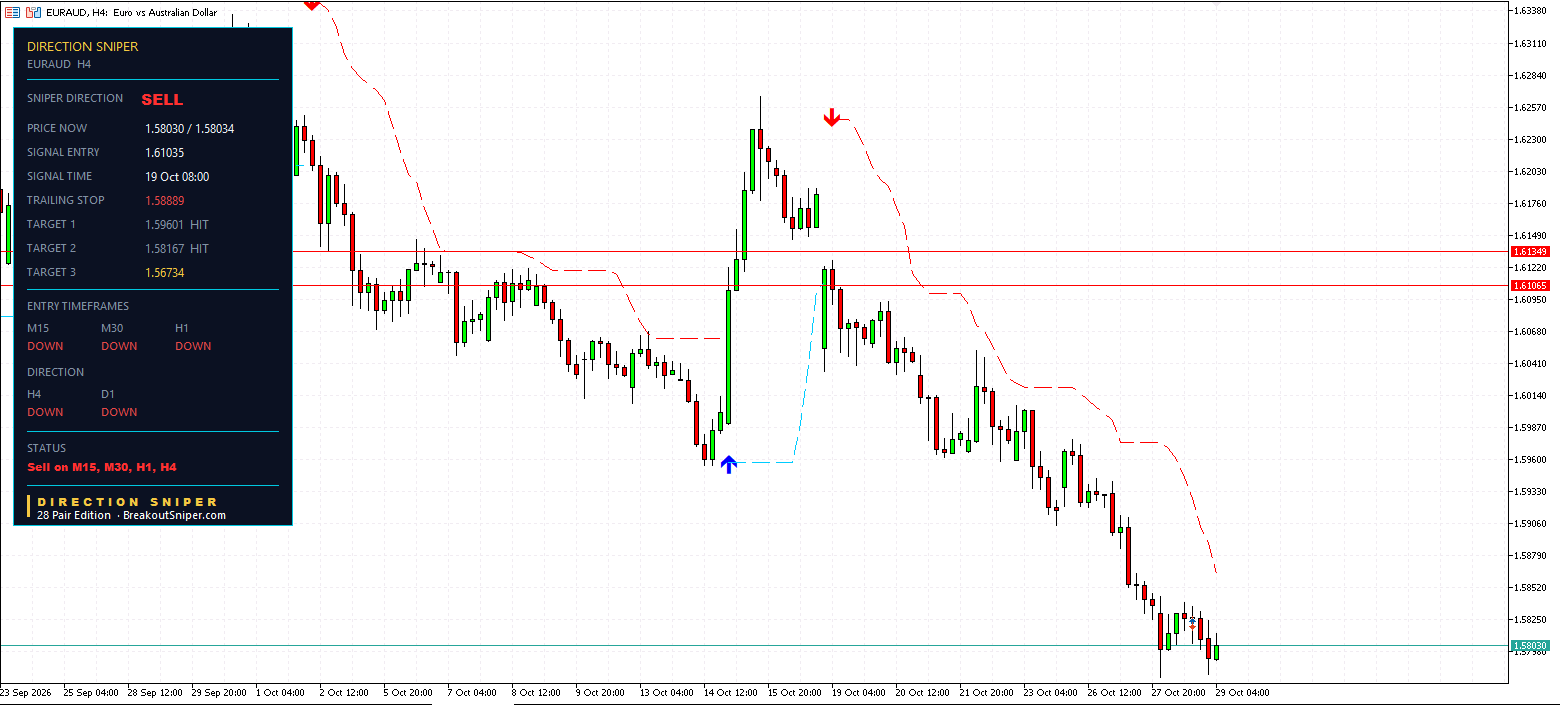
Task: Select the trailing stop value 1.58889
Action: point(165,201)
